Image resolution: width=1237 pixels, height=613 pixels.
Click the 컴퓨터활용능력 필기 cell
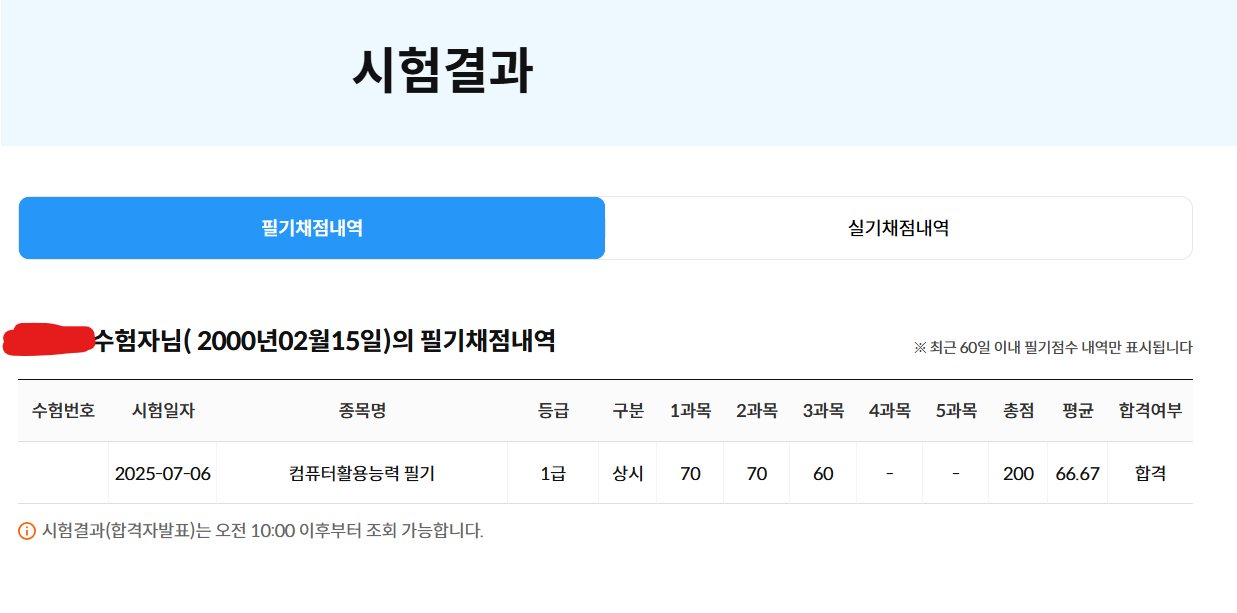(x=362, y=474)
